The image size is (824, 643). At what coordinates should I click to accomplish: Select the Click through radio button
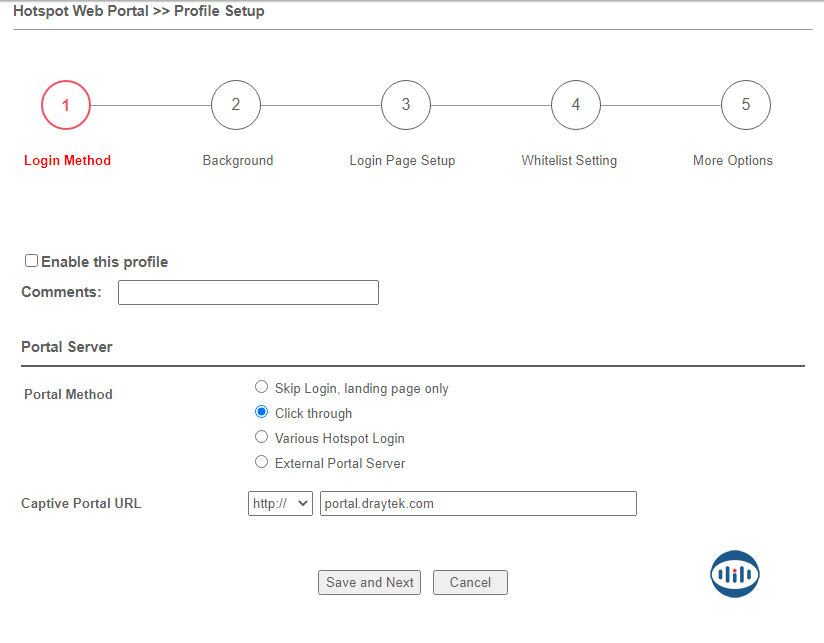pyautogui.click(x=262, y=412)
